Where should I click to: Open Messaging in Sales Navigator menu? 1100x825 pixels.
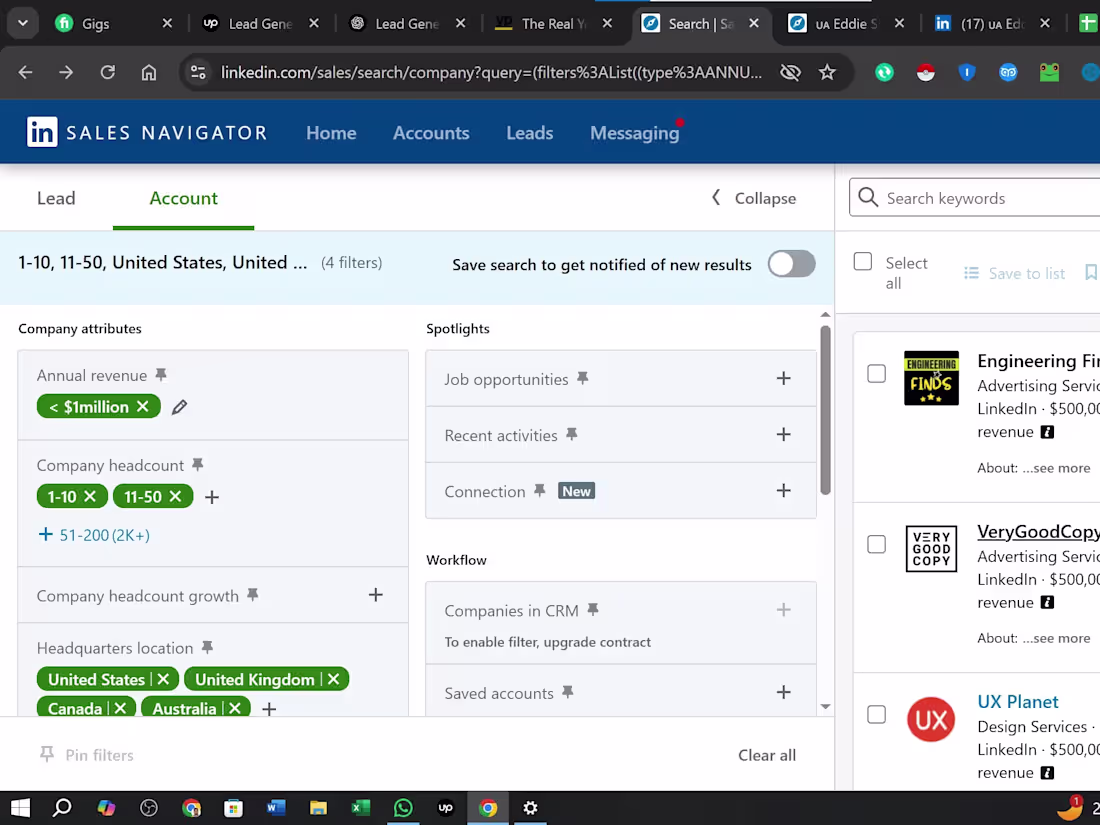(635, 133)
